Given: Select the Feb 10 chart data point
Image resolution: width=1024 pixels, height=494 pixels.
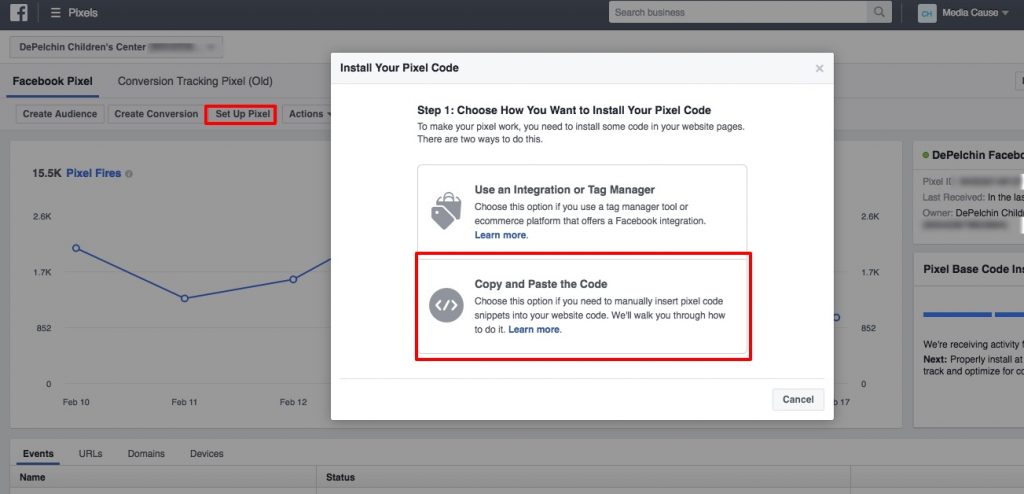Looking at the screenshot, I should tap(76, 248).
